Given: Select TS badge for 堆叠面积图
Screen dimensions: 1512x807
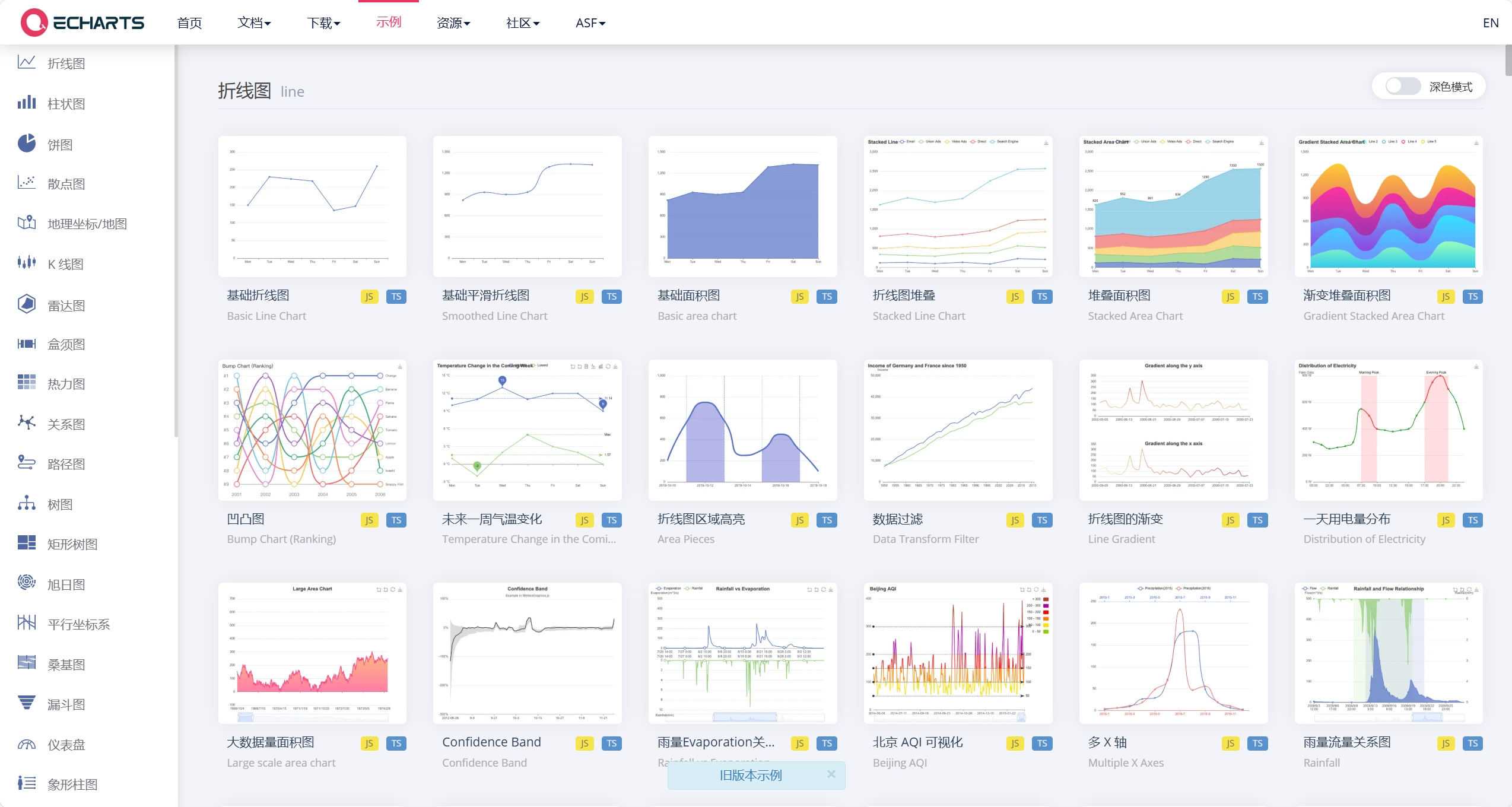Looking at the screenshot, I should coord(1257,297).
